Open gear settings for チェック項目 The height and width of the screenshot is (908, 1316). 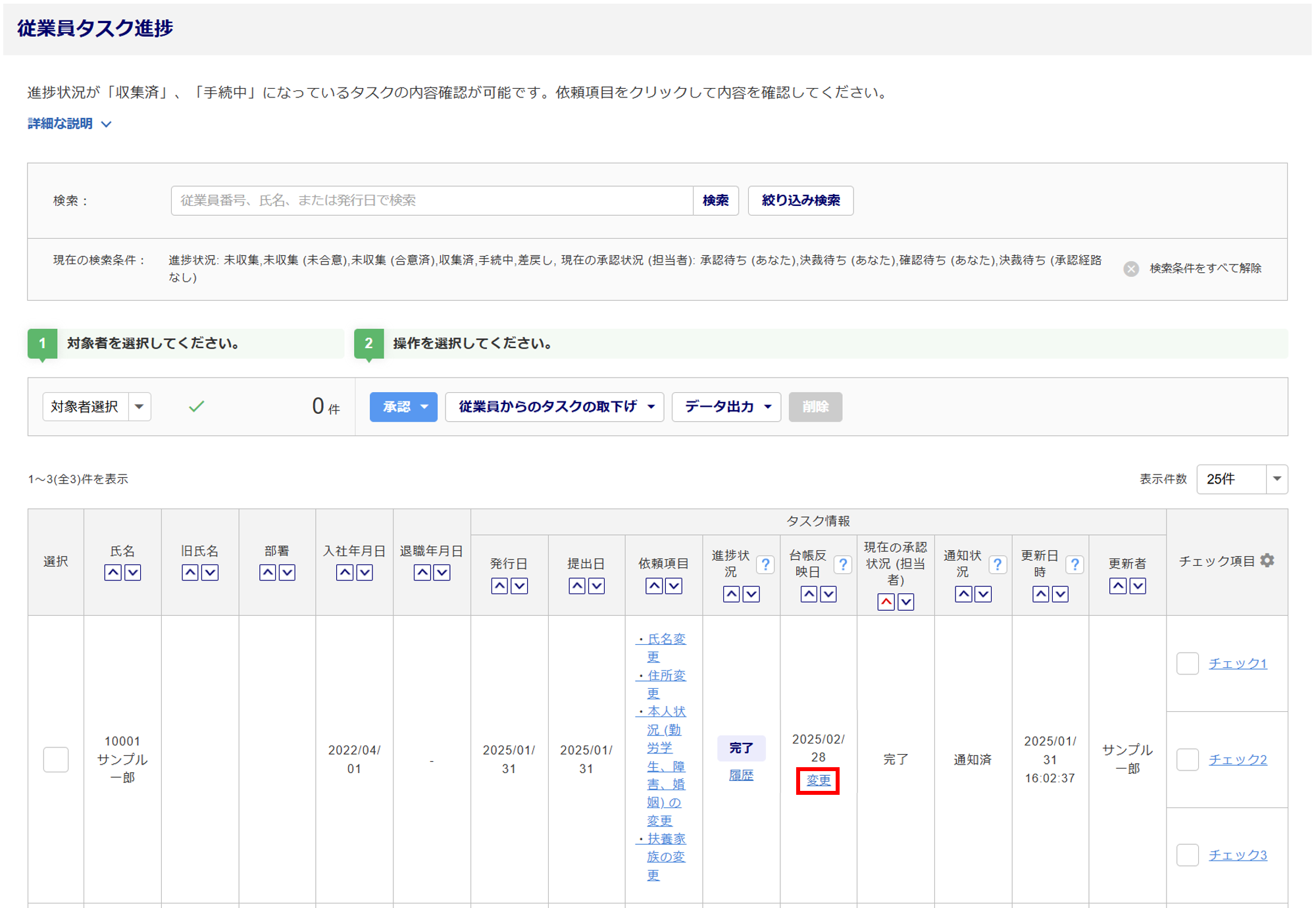(x=1267, y=561)
